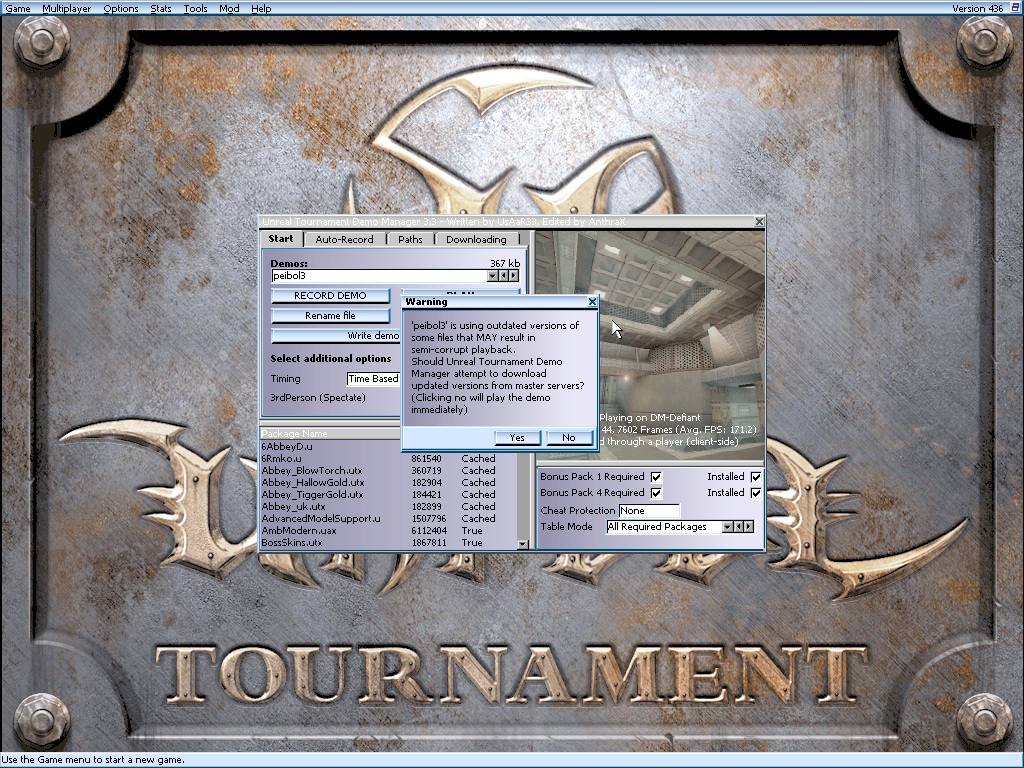Open the Demos dropdown arrow beside peibol3

point(492,276)
